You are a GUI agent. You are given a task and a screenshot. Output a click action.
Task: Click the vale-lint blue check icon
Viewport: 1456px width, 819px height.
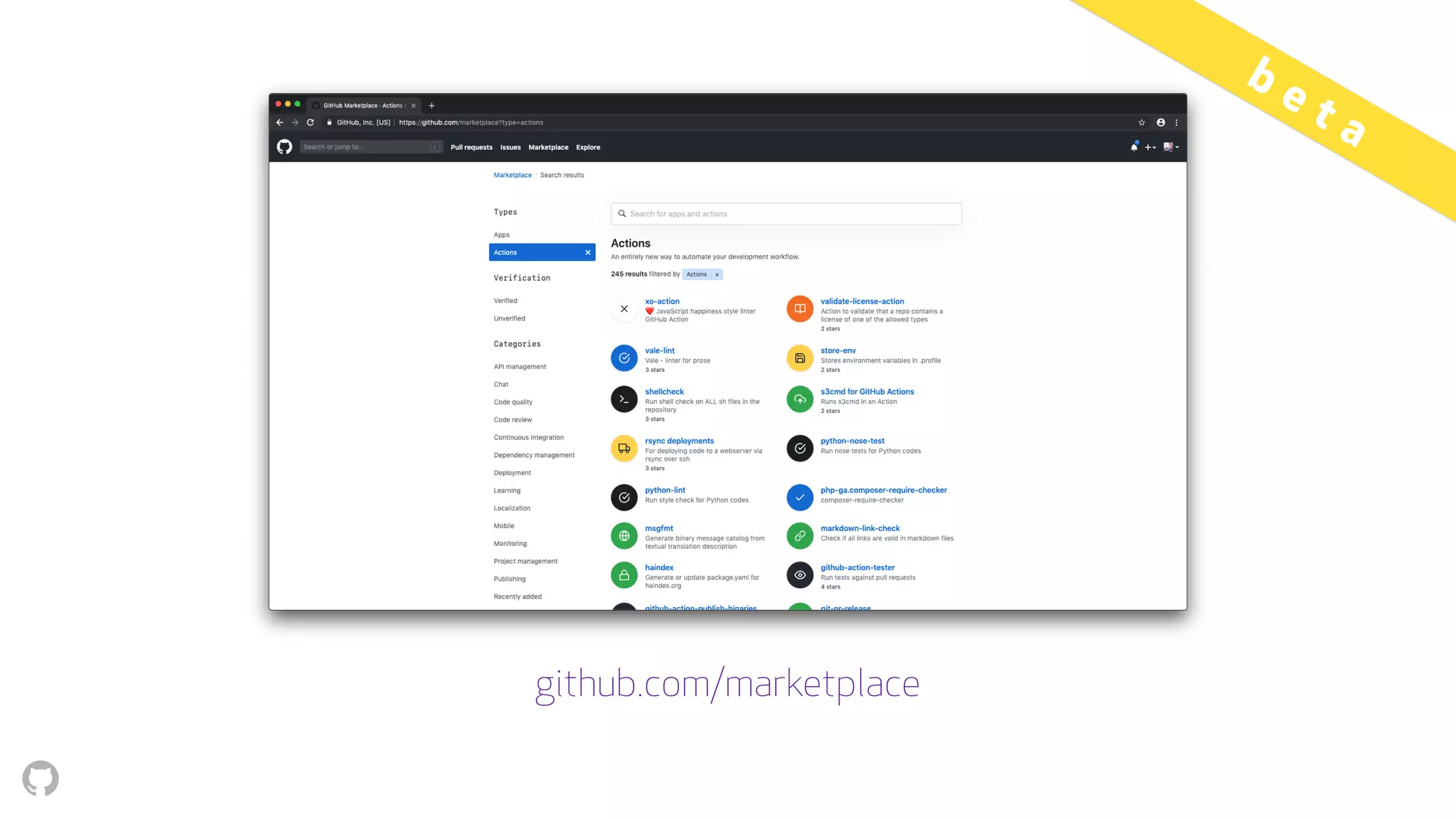click(624, 358)
